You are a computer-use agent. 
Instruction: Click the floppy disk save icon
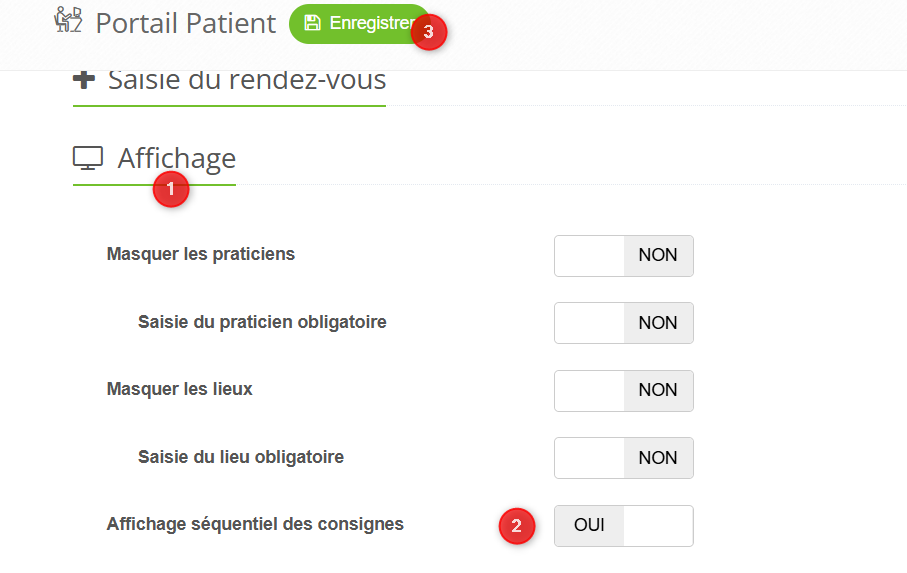click(312, 23)
